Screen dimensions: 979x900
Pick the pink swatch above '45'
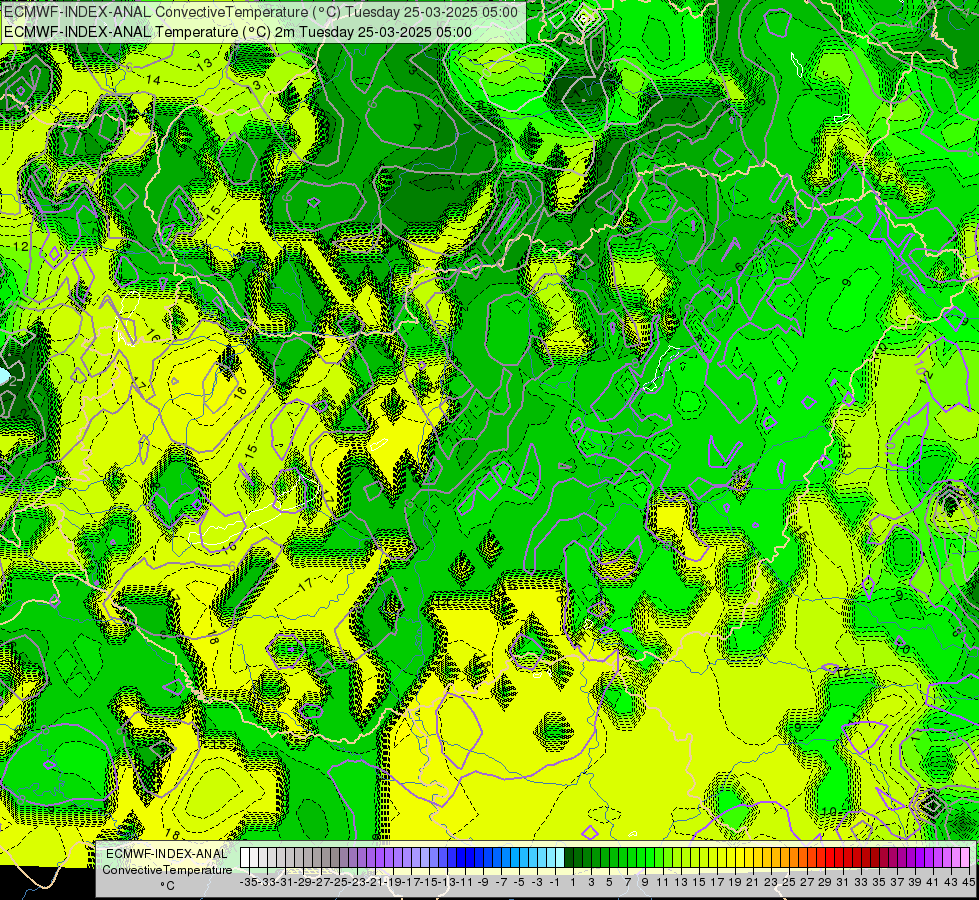click(x=965, y=858)
